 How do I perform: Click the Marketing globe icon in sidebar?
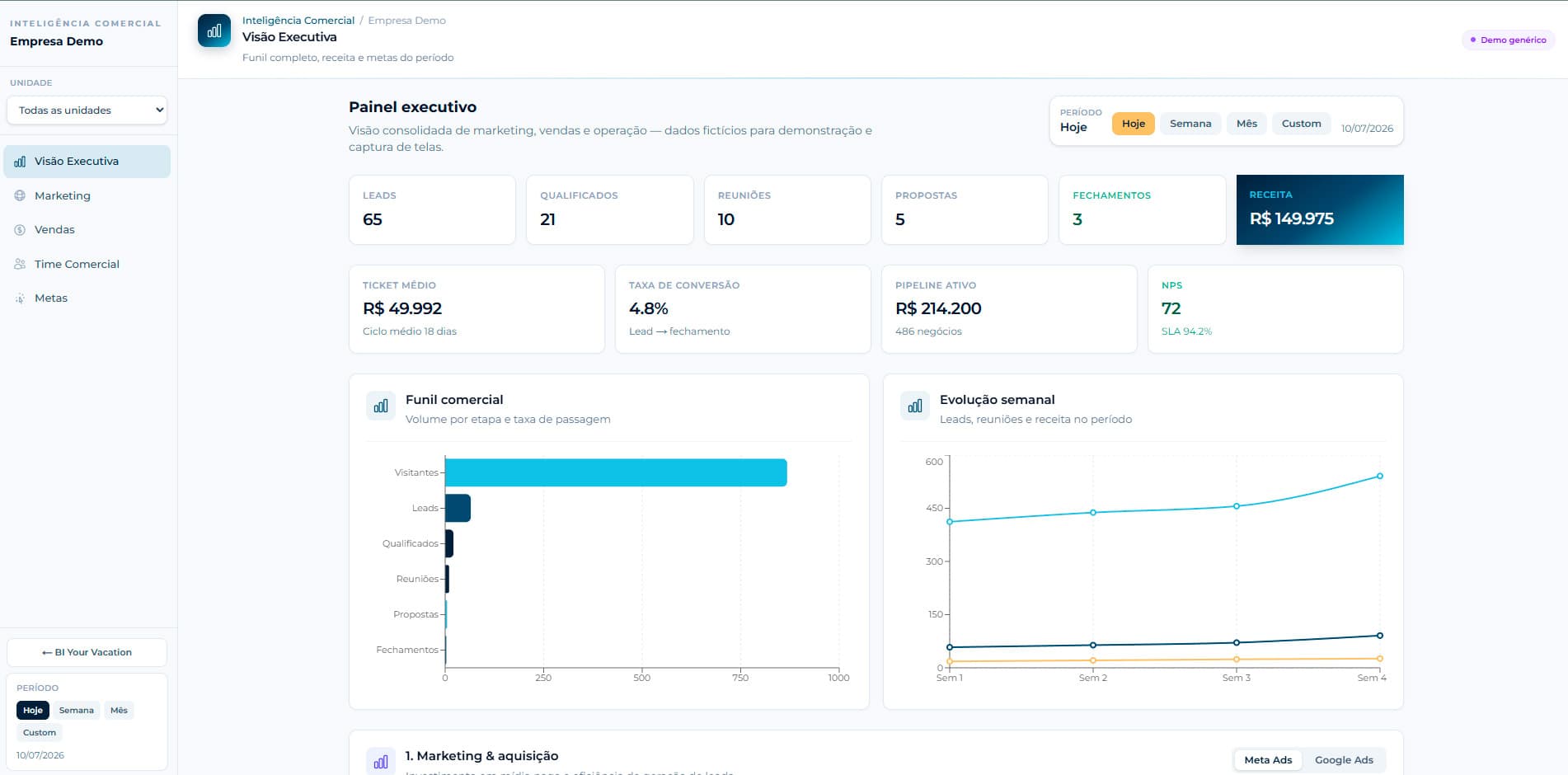(20, 195)
